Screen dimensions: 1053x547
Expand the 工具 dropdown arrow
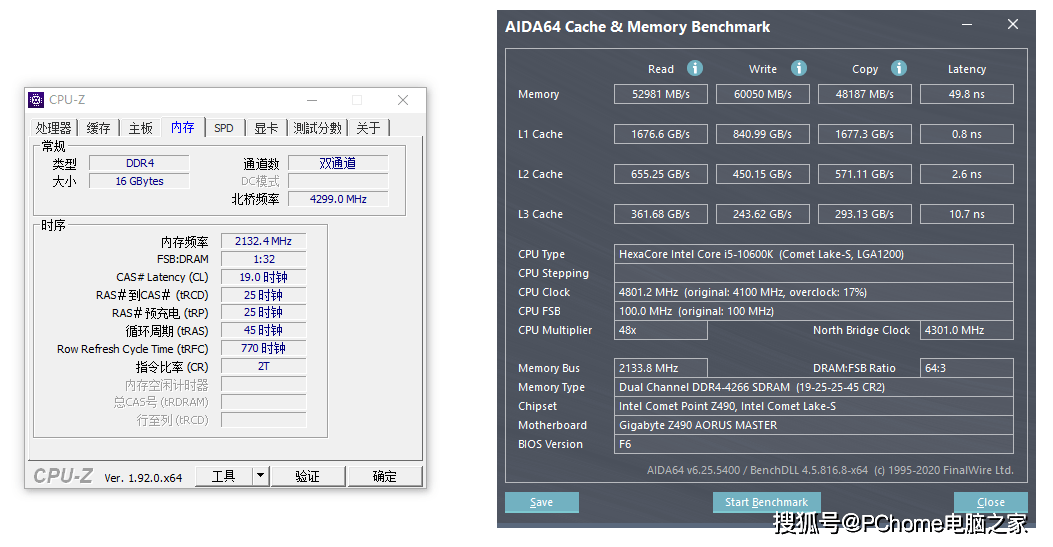tap(261, 477)
